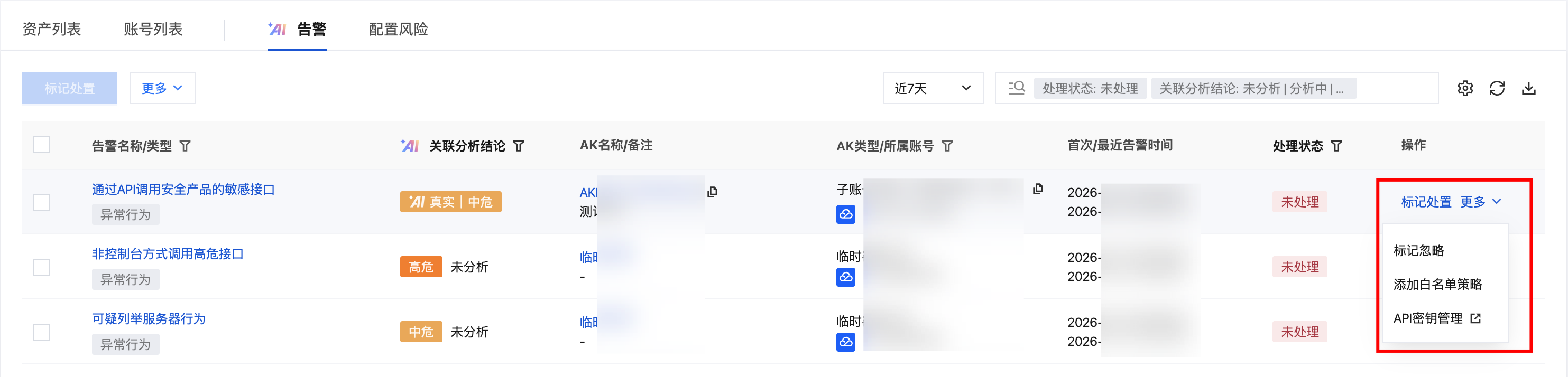Switch to the 配置风险 tab
The height and width of the screenshot is (377, 1568).
point(398,29)
